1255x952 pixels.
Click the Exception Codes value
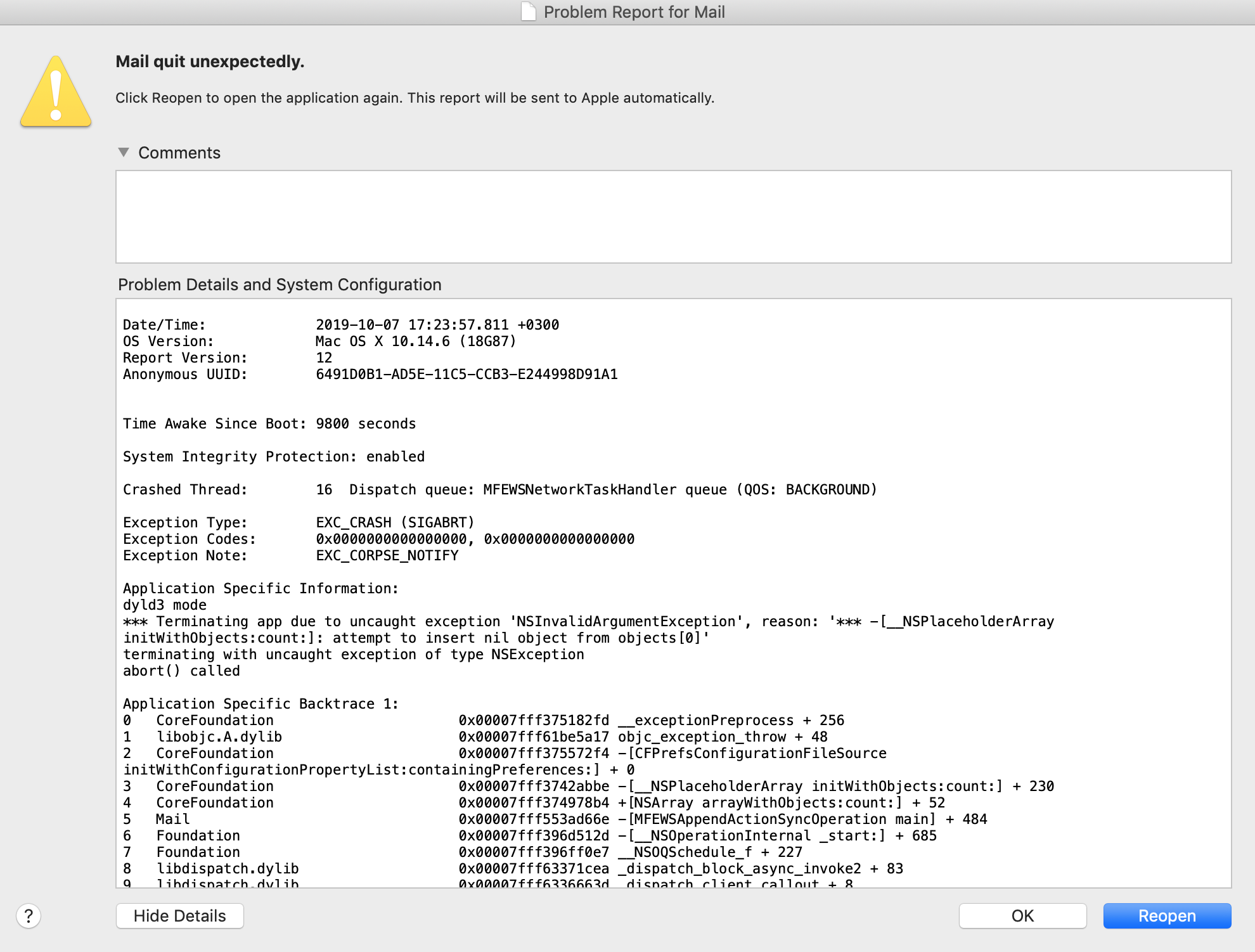point(475,539)
